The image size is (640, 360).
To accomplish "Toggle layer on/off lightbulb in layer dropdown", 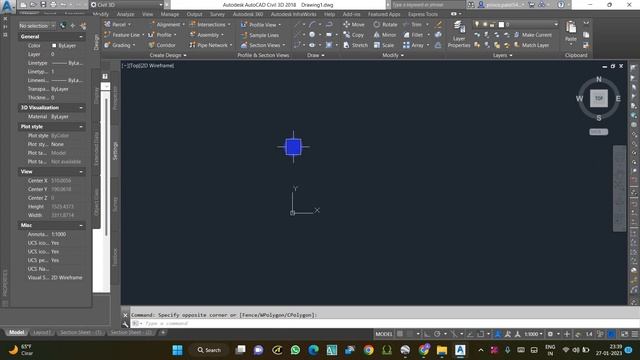I will coord(477,24).
